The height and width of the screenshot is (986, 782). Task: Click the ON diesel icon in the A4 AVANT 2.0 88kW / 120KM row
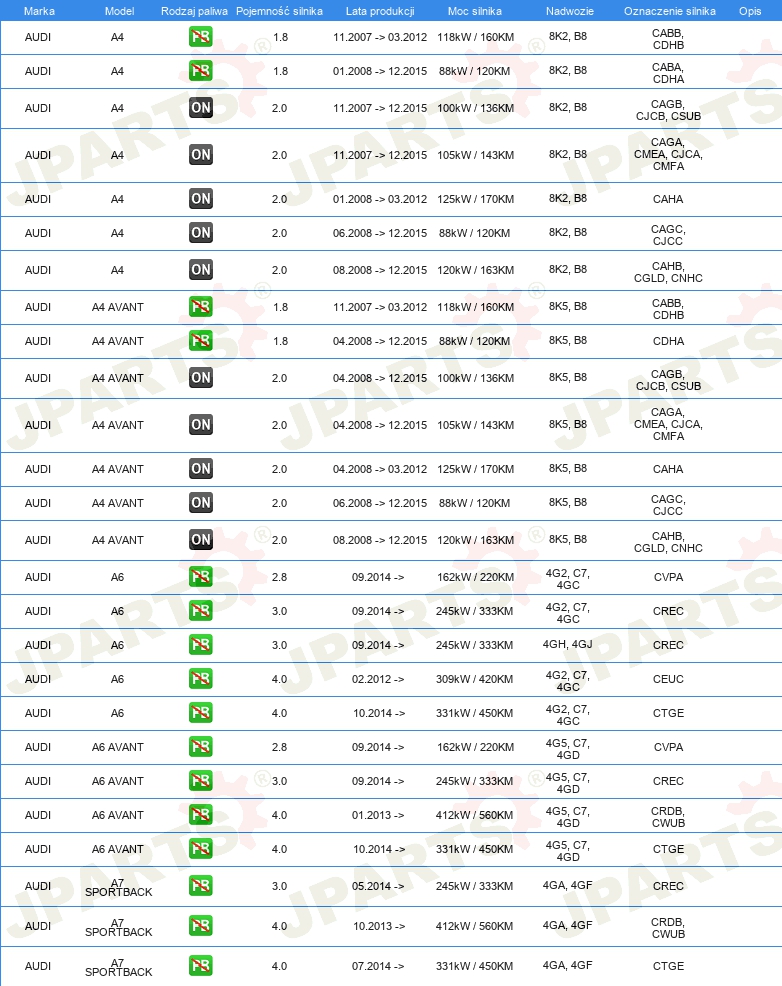(x=201, y=503)
